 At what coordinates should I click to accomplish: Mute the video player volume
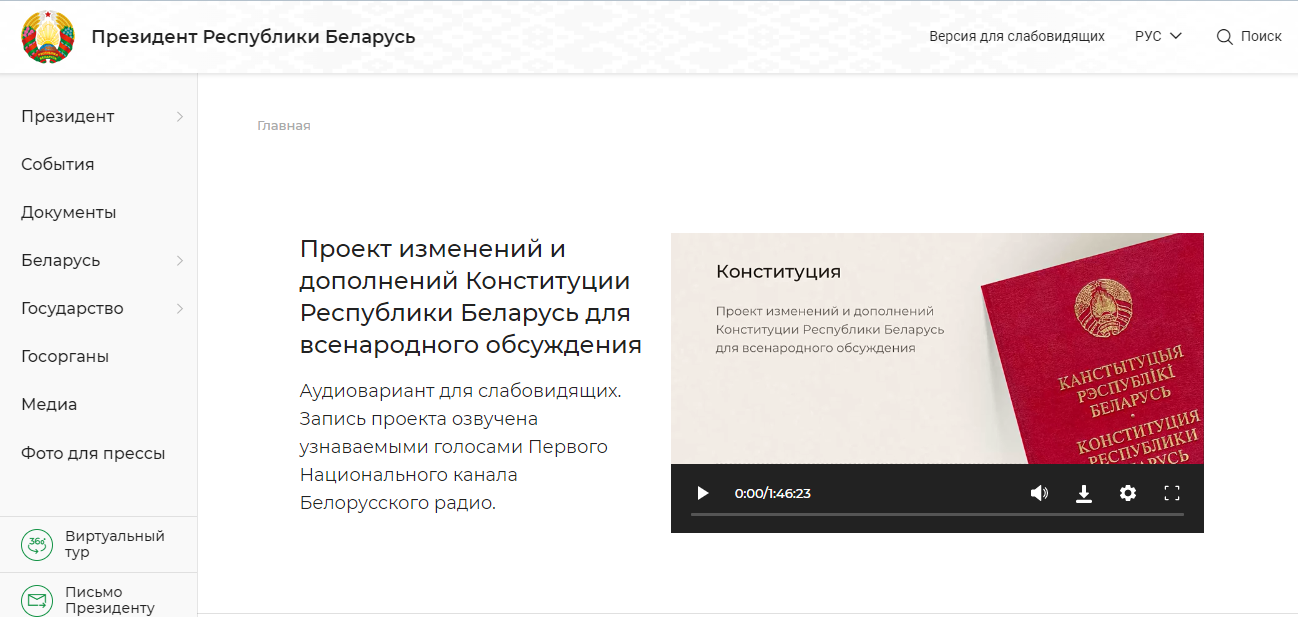pos(1039,493)
